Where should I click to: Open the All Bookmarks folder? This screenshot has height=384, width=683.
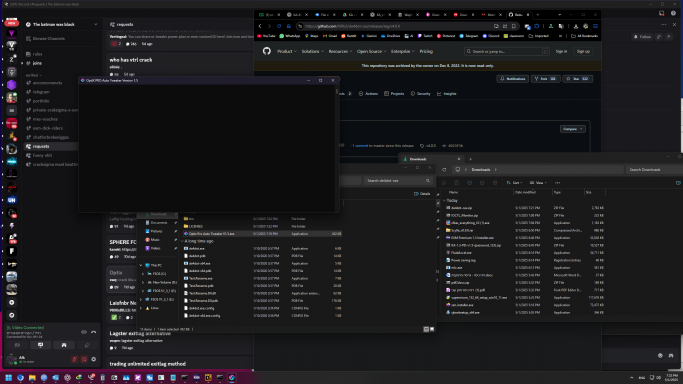(x=585, y=36)
